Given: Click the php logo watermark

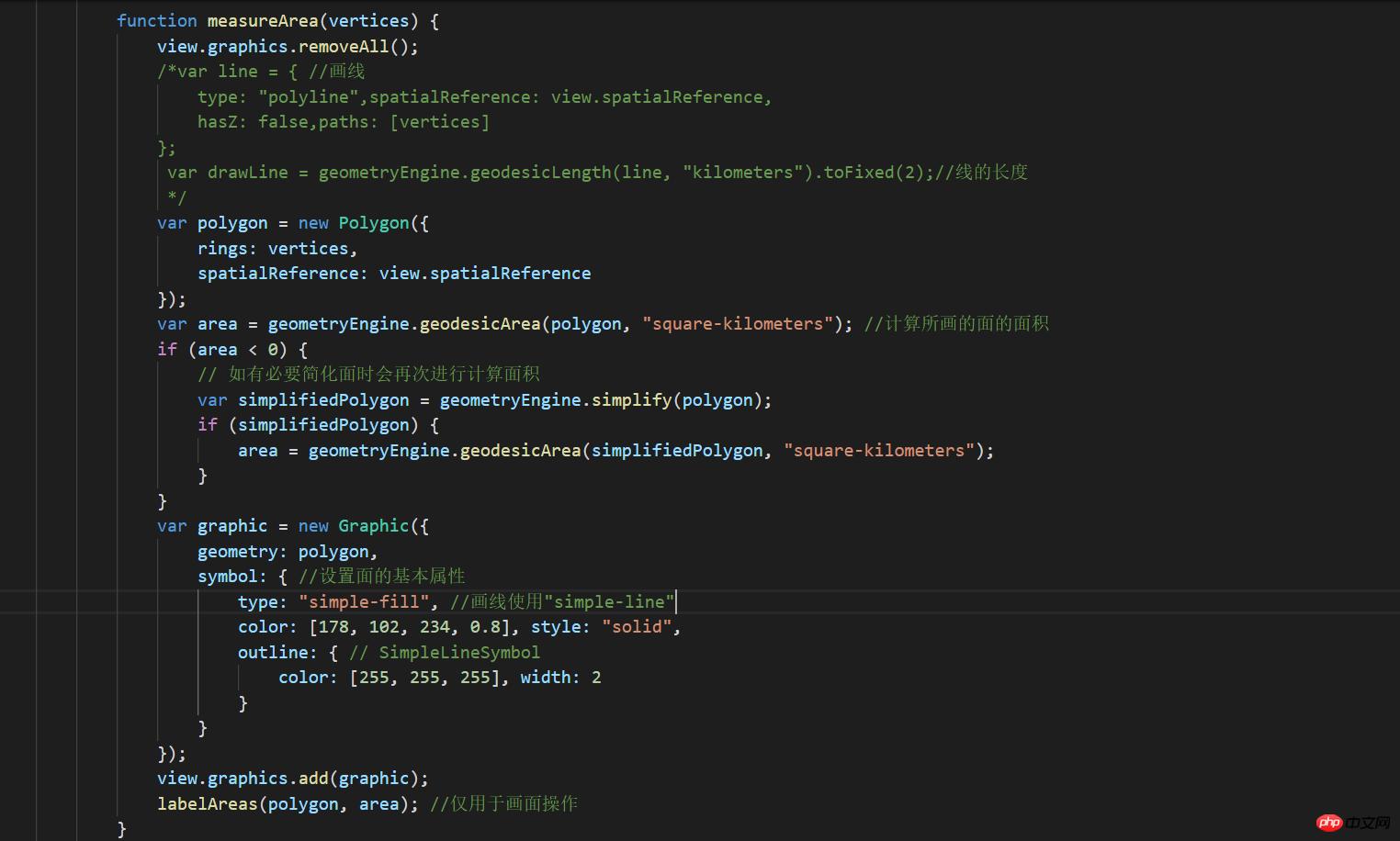Looking at the screenshot, I should pyautogui.click(x=1329, y=822).
